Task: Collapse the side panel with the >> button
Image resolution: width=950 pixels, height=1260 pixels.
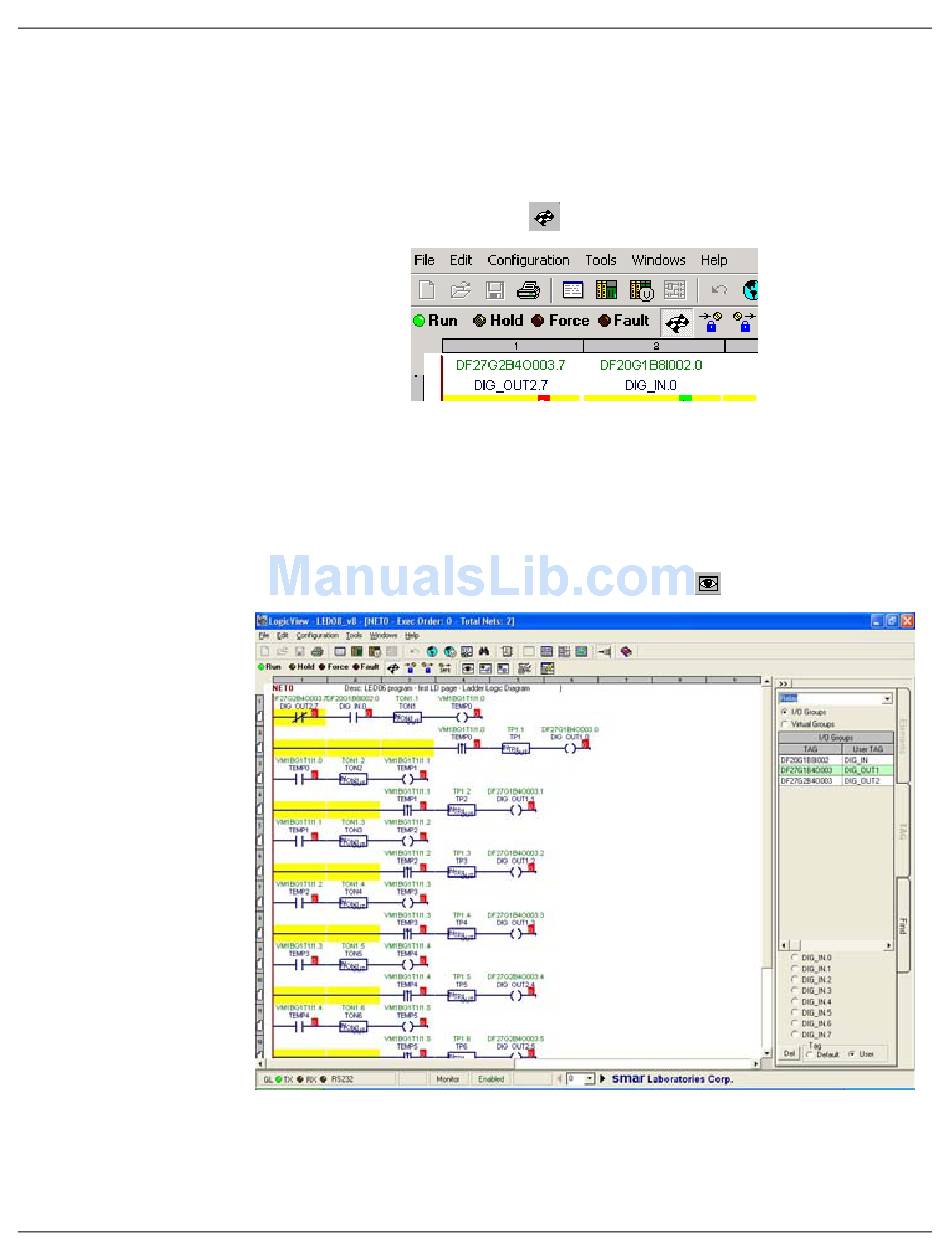Action: (784, 685)
